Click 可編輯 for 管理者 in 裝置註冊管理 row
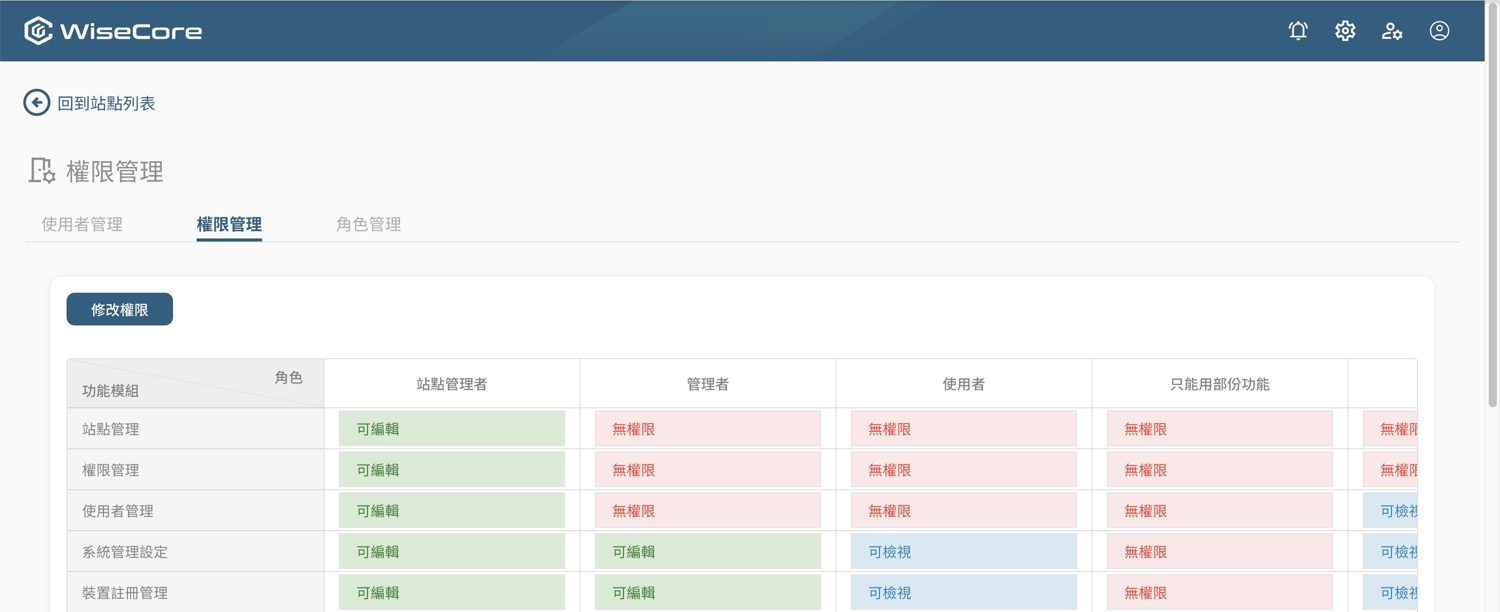Screen dimensions: 1500x612 click(x=708, y=593)
